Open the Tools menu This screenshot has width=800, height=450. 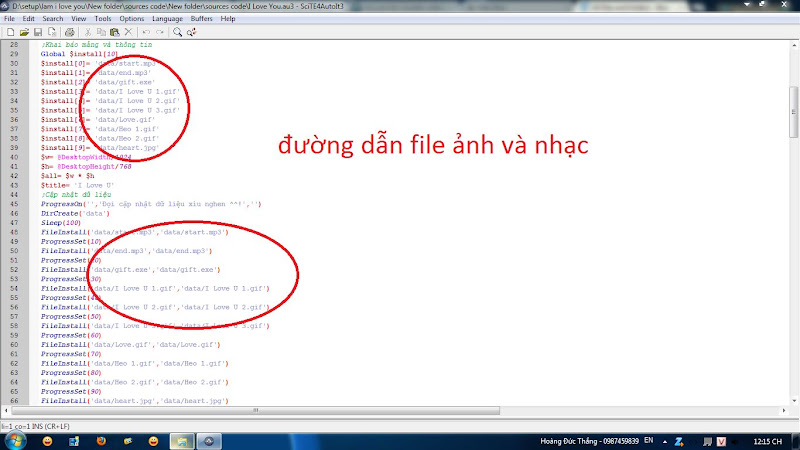tap(103, 18)
